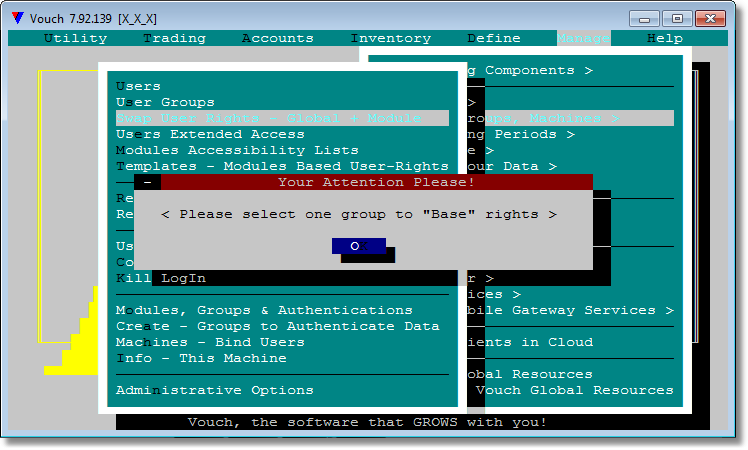Click the OK button in the attention dialog
748x450 pixels.
(359, 246)
